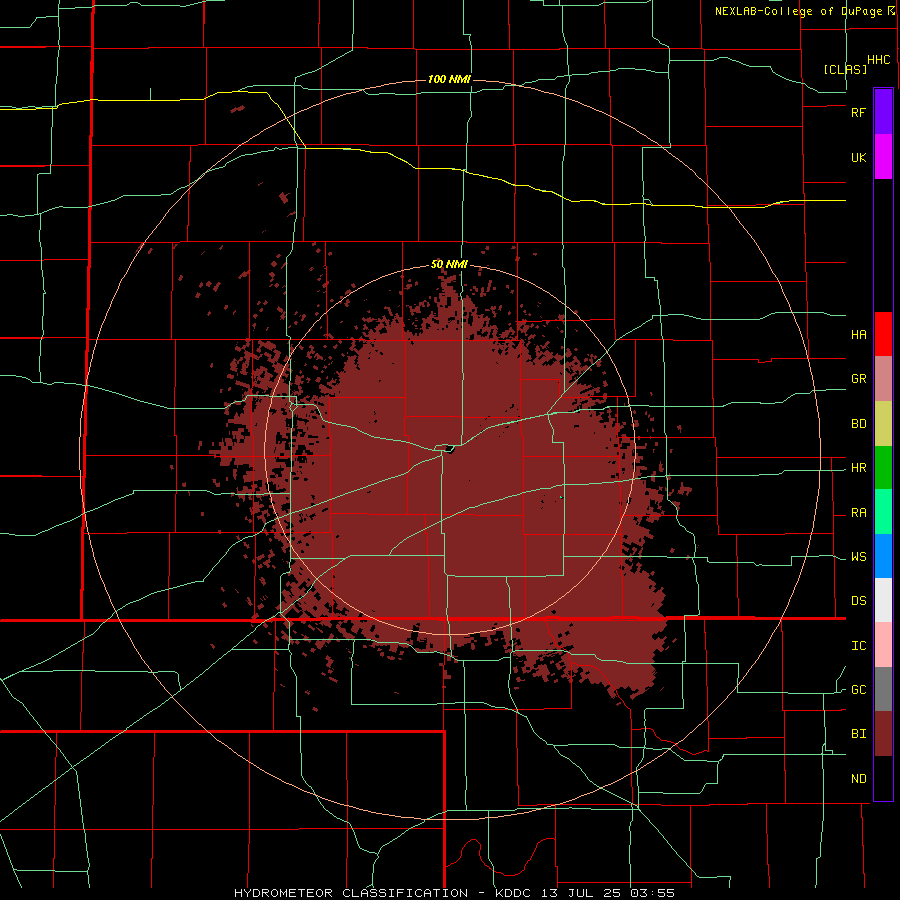This screenshot has width=900, height=900.
Task: Select the dusty pink GR legend swatch
Action: point(883,378)
